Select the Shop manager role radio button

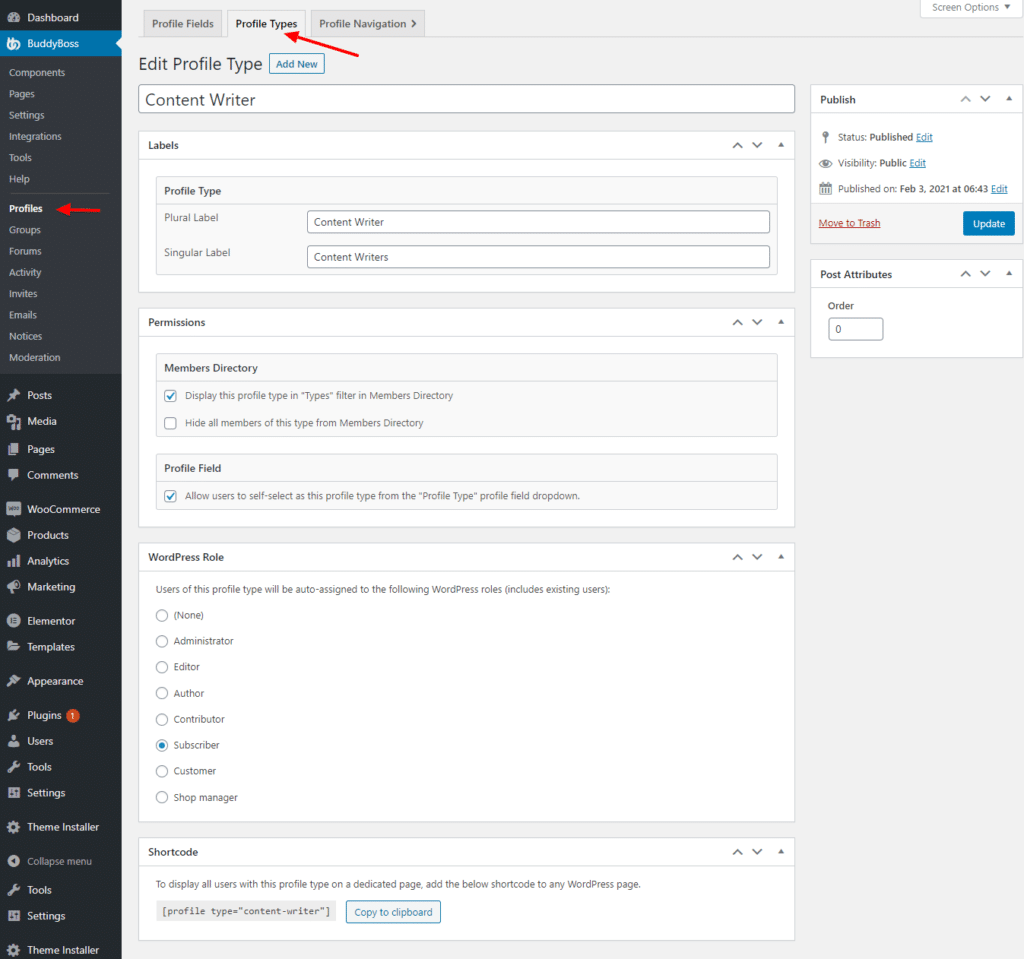[x=162, y=798]
